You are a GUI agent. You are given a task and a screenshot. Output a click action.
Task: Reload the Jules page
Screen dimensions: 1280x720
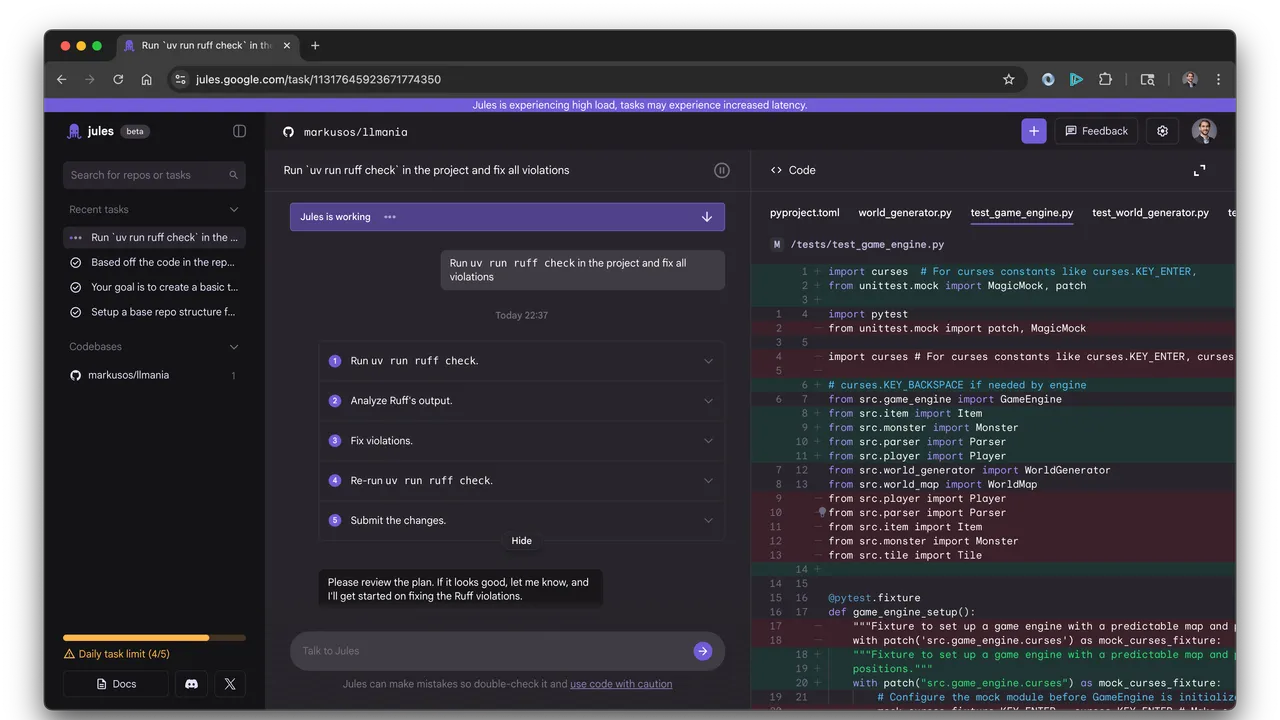pos(118,79)
